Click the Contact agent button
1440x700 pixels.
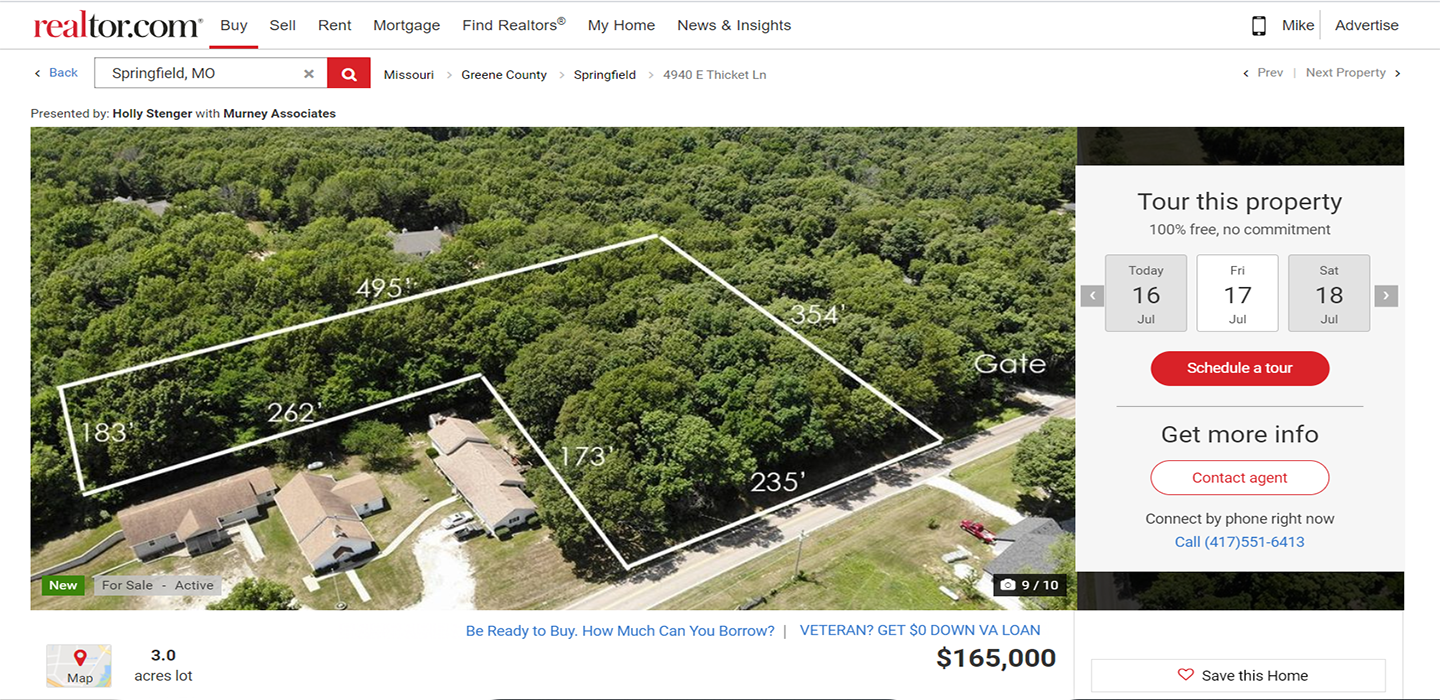click(x=1240, y=478)
